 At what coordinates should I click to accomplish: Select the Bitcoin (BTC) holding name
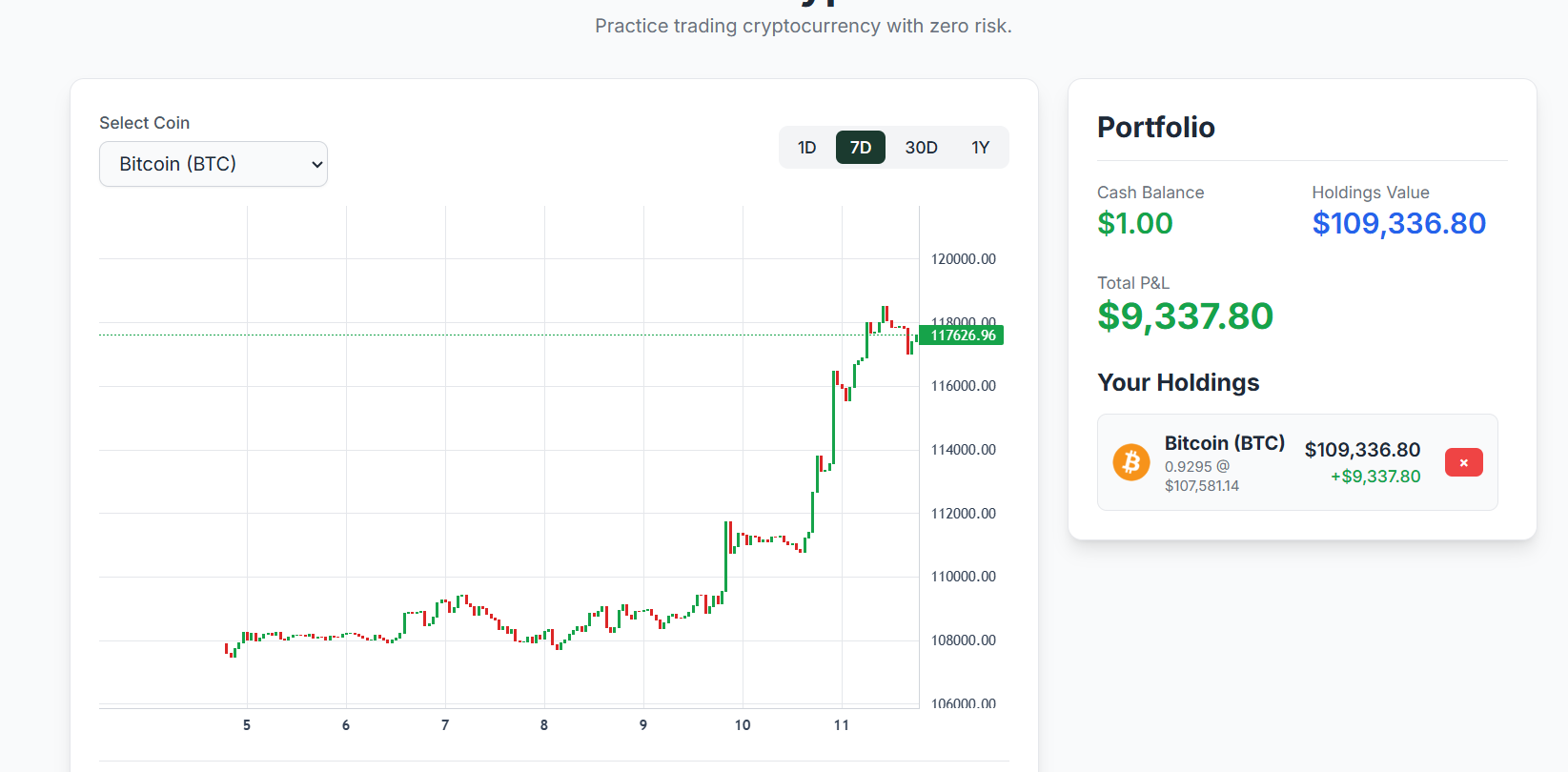point(1224,443)
